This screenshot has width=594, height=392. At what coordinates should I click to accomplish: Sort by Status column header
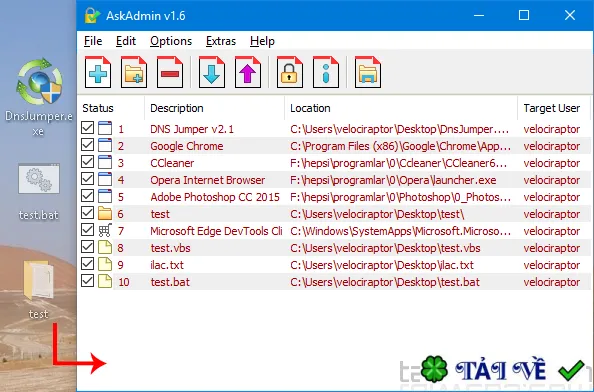(111, 108)
